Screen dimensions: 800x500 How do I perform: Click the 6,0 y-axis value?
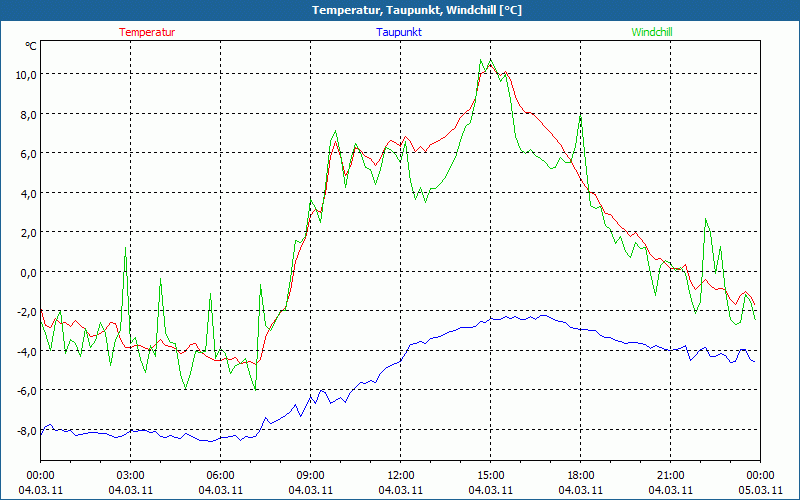click(x=29, y=154)
